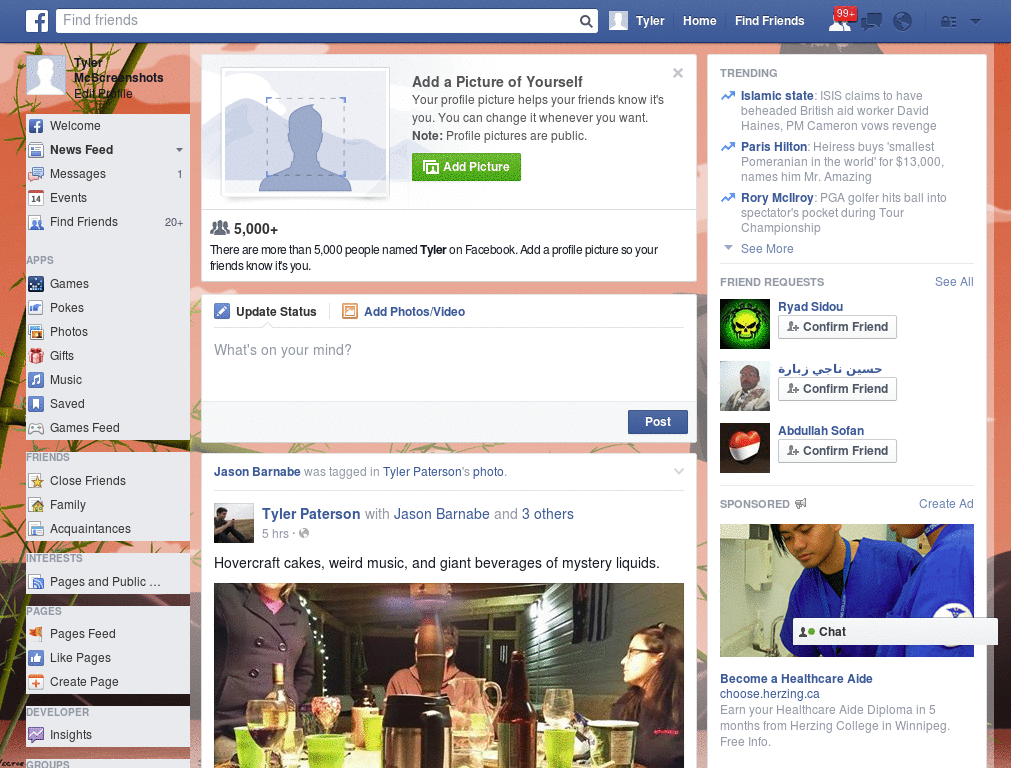Screen dimensions: 1024x768
Task: Switch to Find Friends in the top navigation
Action: [x=769, y=20]
